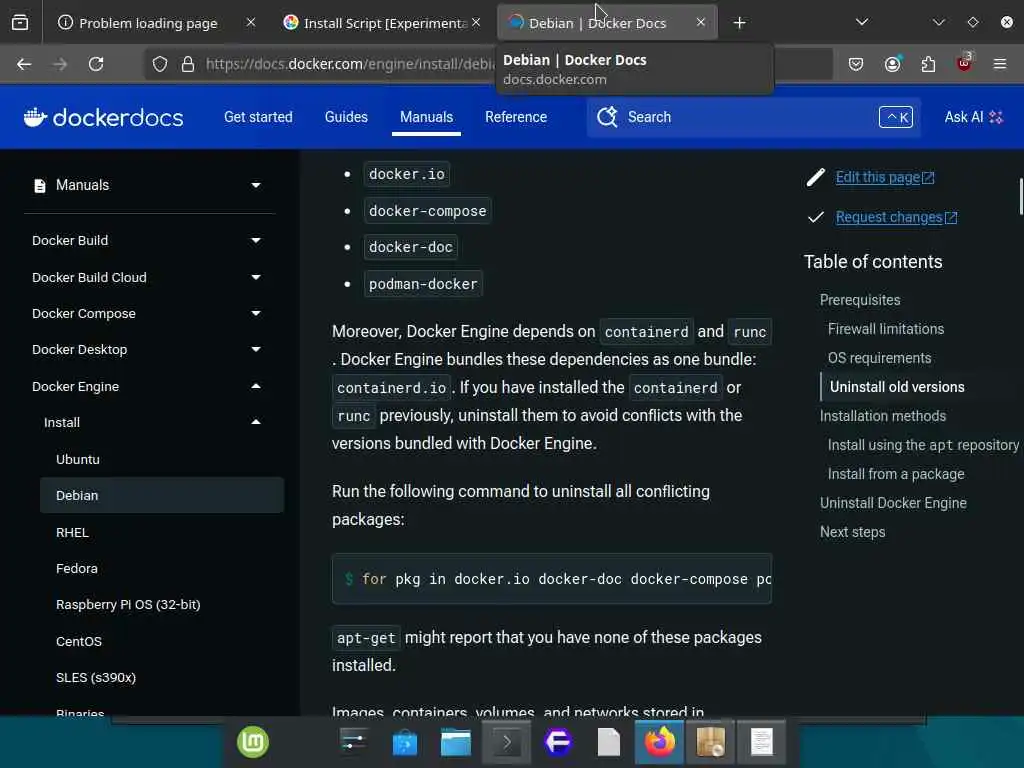Open the extensions puzzle icon
Viewport: 1024px width, 768px height.
tap(928, 64)
